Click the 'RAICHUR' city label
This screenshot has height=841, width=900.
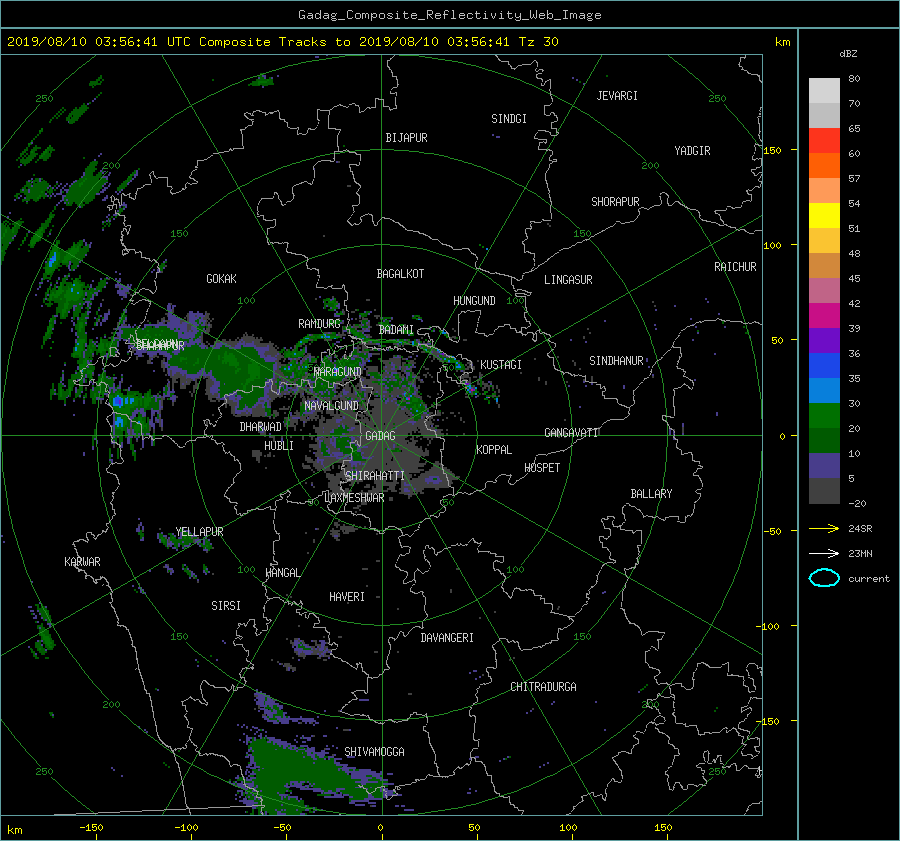[x=735, y=267]
